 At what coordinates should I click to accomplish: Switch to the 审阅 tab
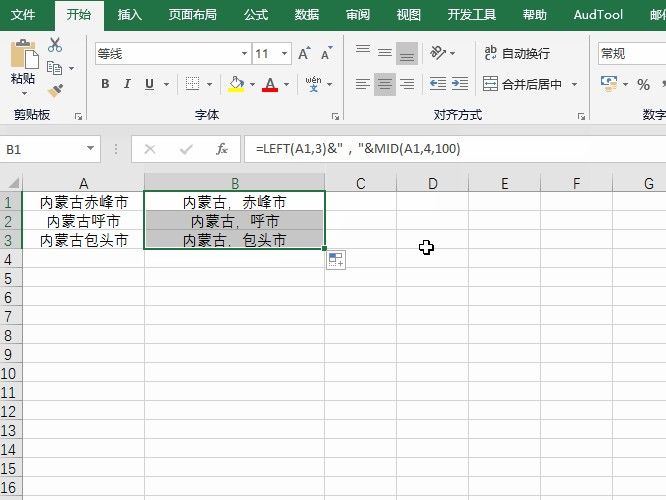pyautogui.click(x=358, y=15)
